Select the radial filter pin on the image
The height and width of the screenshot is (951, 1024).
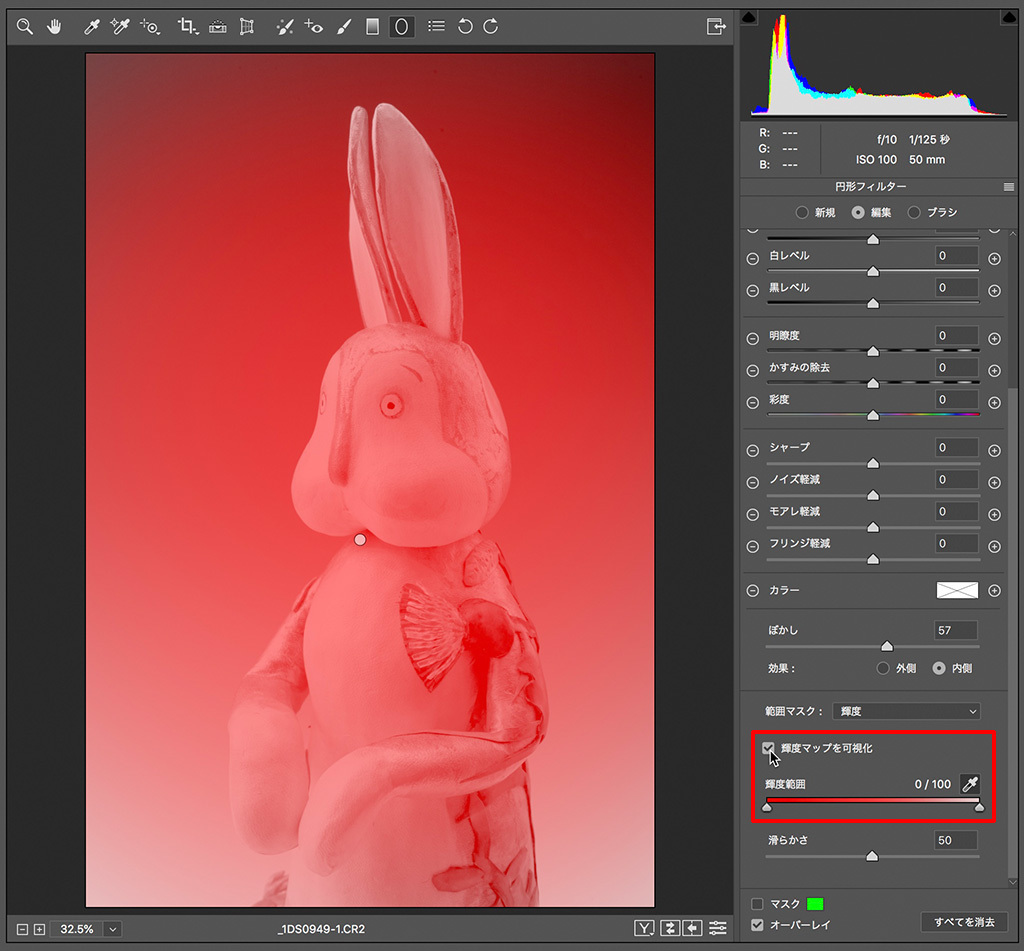(x=360, y=540)
